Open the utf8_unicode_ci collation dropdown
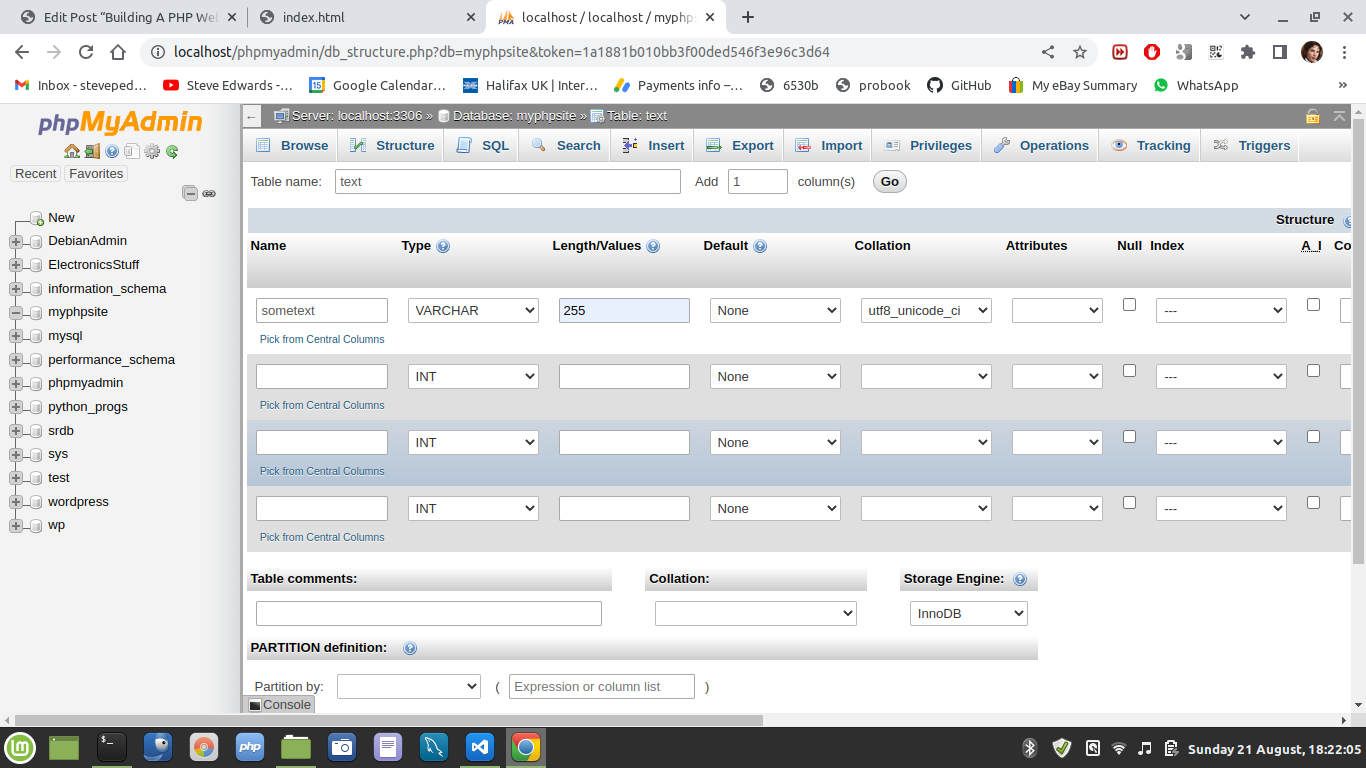 click(x=926, y=311)
